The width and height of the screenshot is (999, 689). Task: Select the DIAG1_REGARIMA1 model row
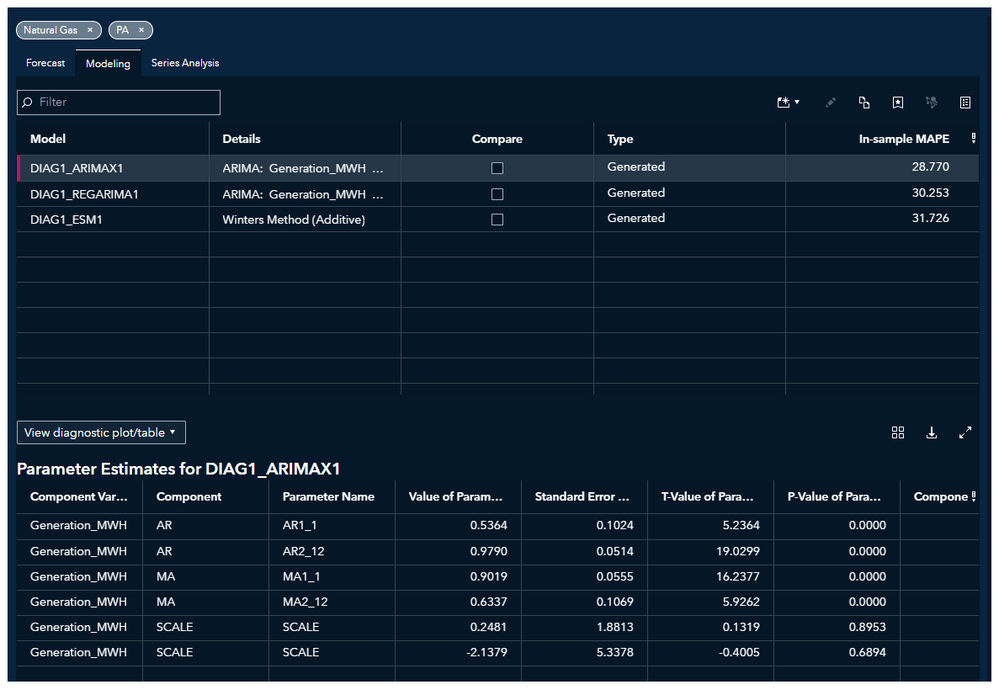tap(498, 194)
